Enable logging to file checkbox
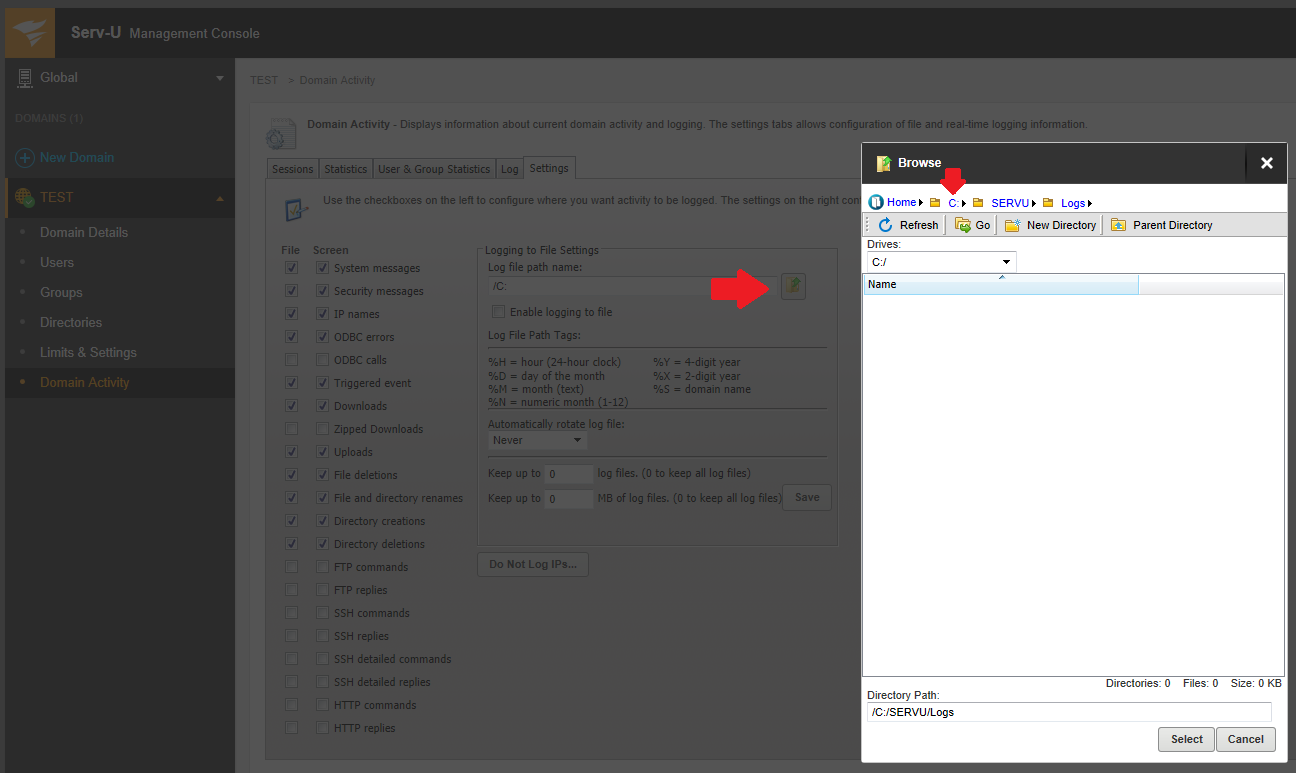Viewport: 1296px width, 773px height. [499, 312]
